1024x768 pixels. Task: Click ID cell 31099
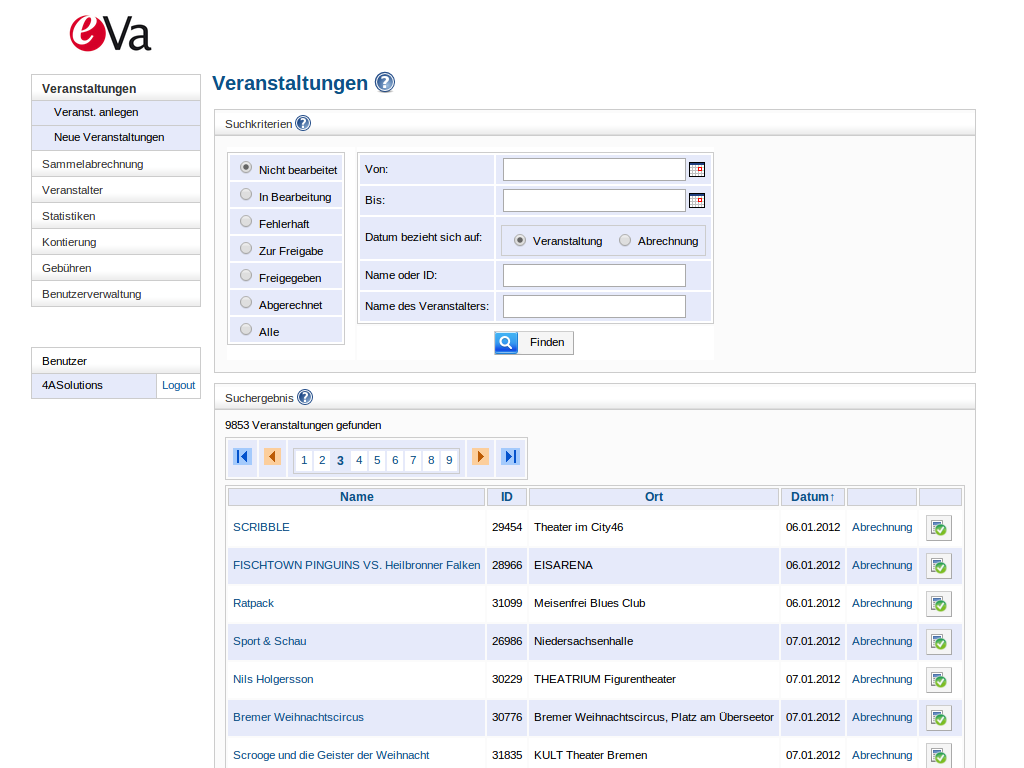[507, 603]
